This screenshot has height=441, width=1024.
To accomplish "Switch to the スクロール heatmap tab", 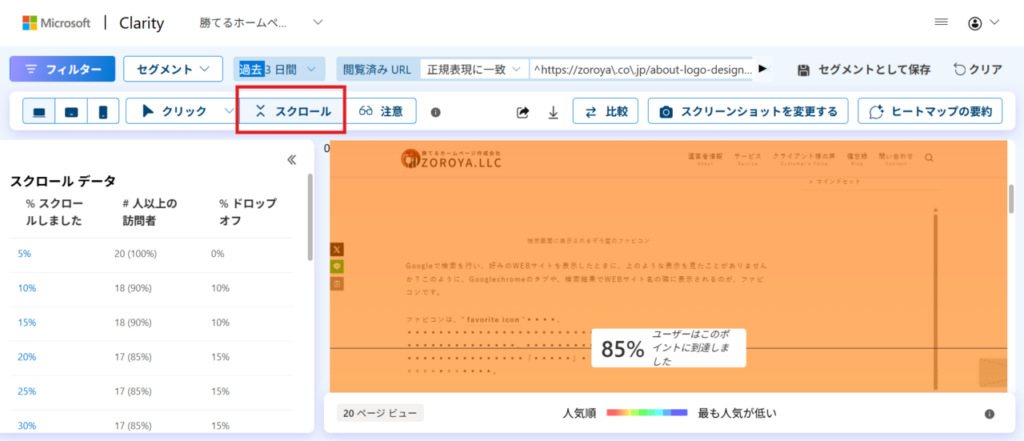I will tap(291, 111).
